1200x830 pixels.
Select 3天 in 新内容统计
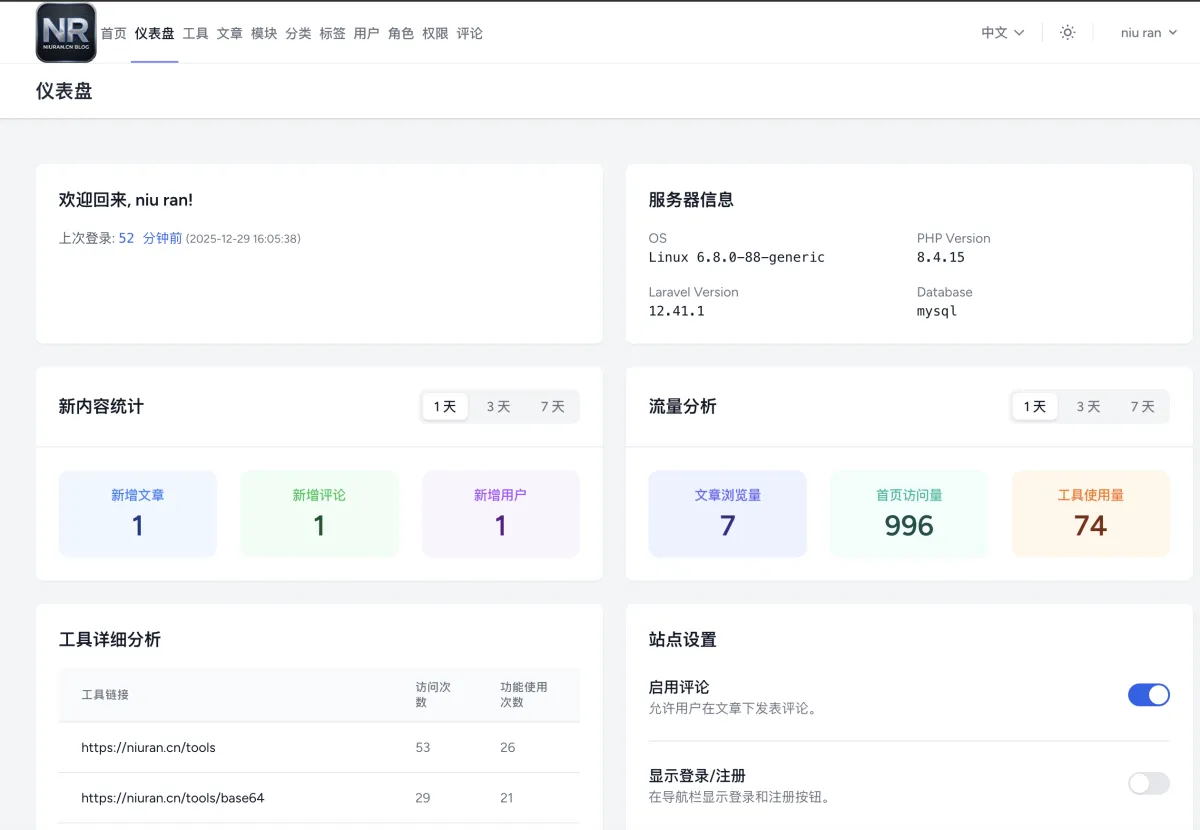[x=498, y=407]
